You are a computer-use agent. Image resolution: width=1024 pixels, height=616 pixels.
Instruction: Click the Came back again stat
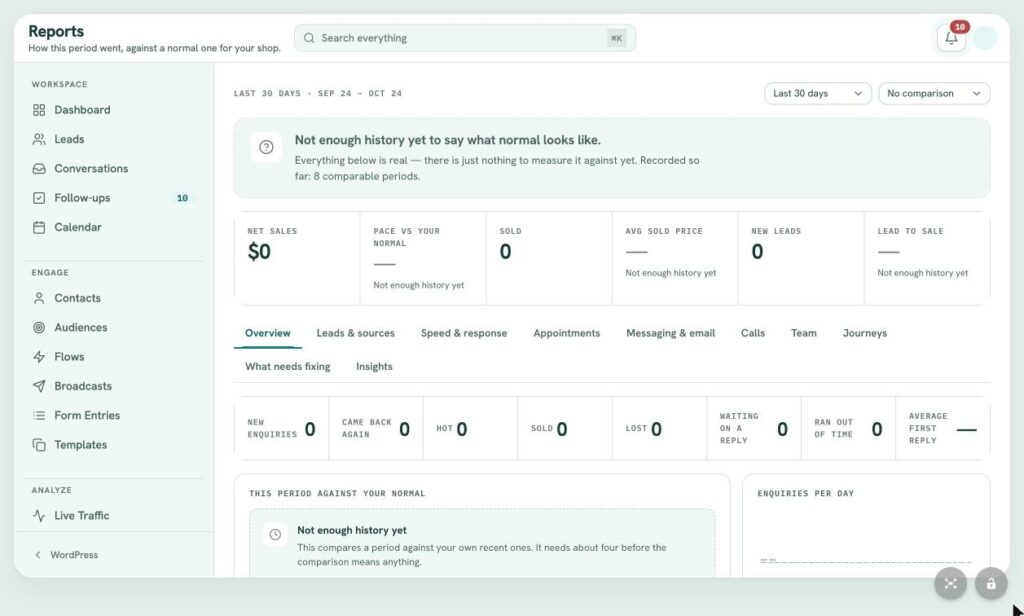click(x=376, y=429)
